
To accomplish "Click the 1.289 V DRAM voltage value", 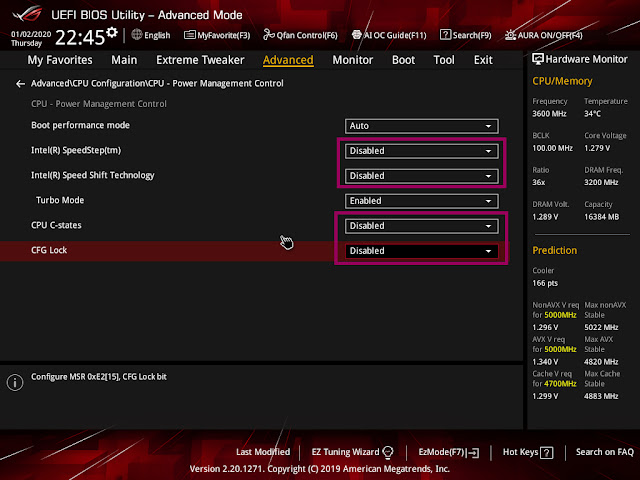I will 545,217.
